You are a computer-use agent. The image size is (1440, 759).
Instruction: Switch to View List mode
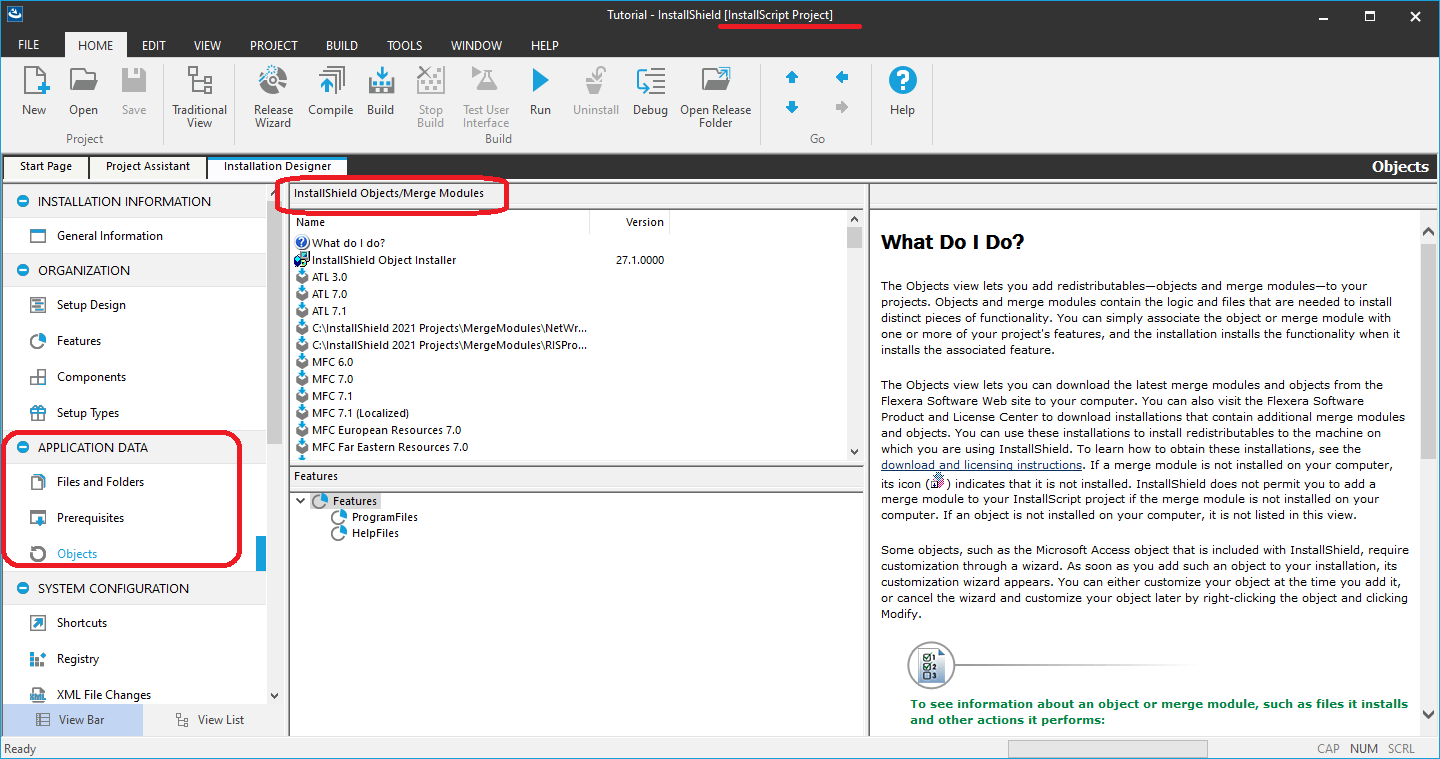click(x=209, y=720)
